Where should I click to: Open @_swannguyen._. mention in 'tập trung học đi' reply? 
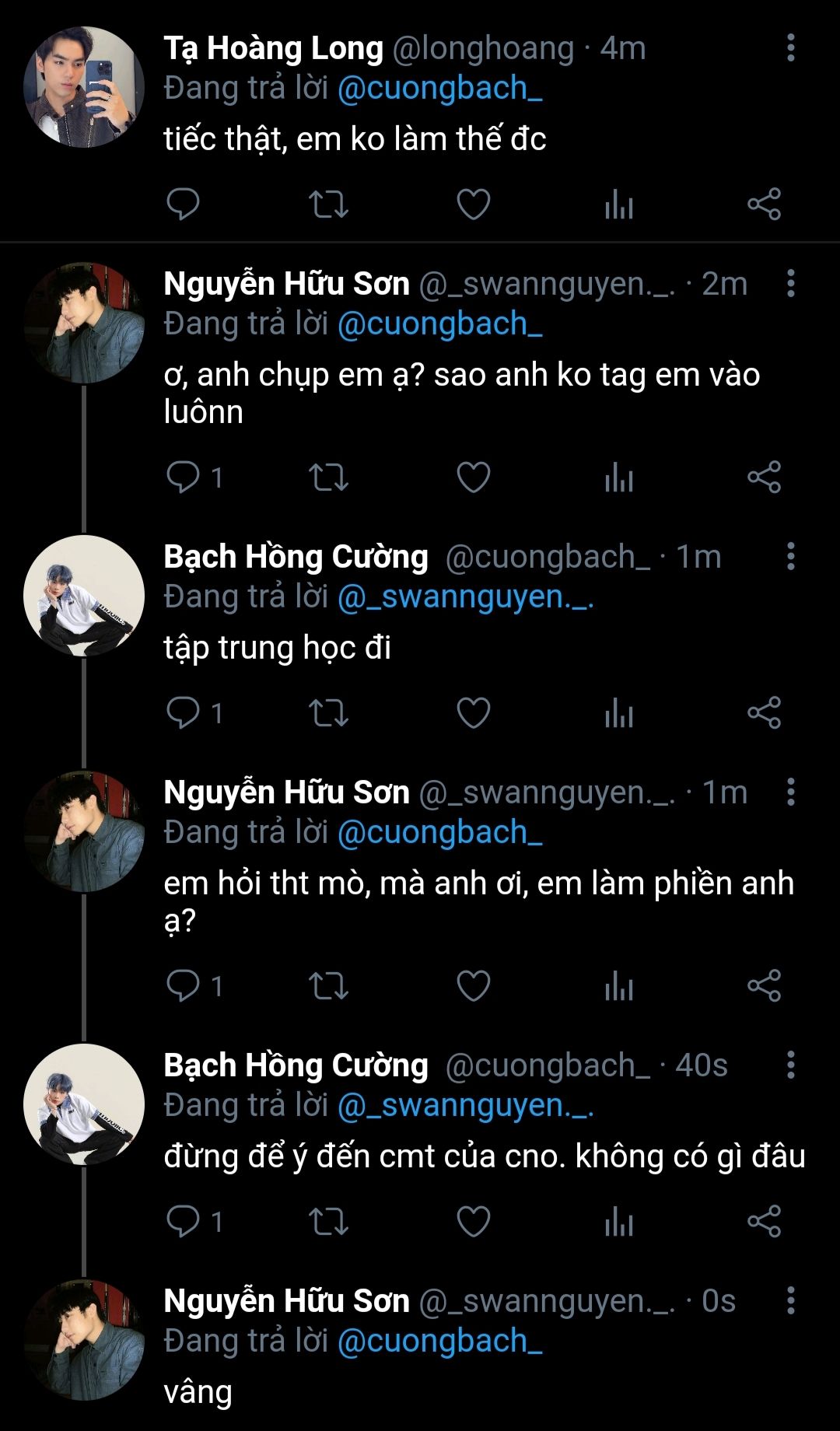(465, 597)
